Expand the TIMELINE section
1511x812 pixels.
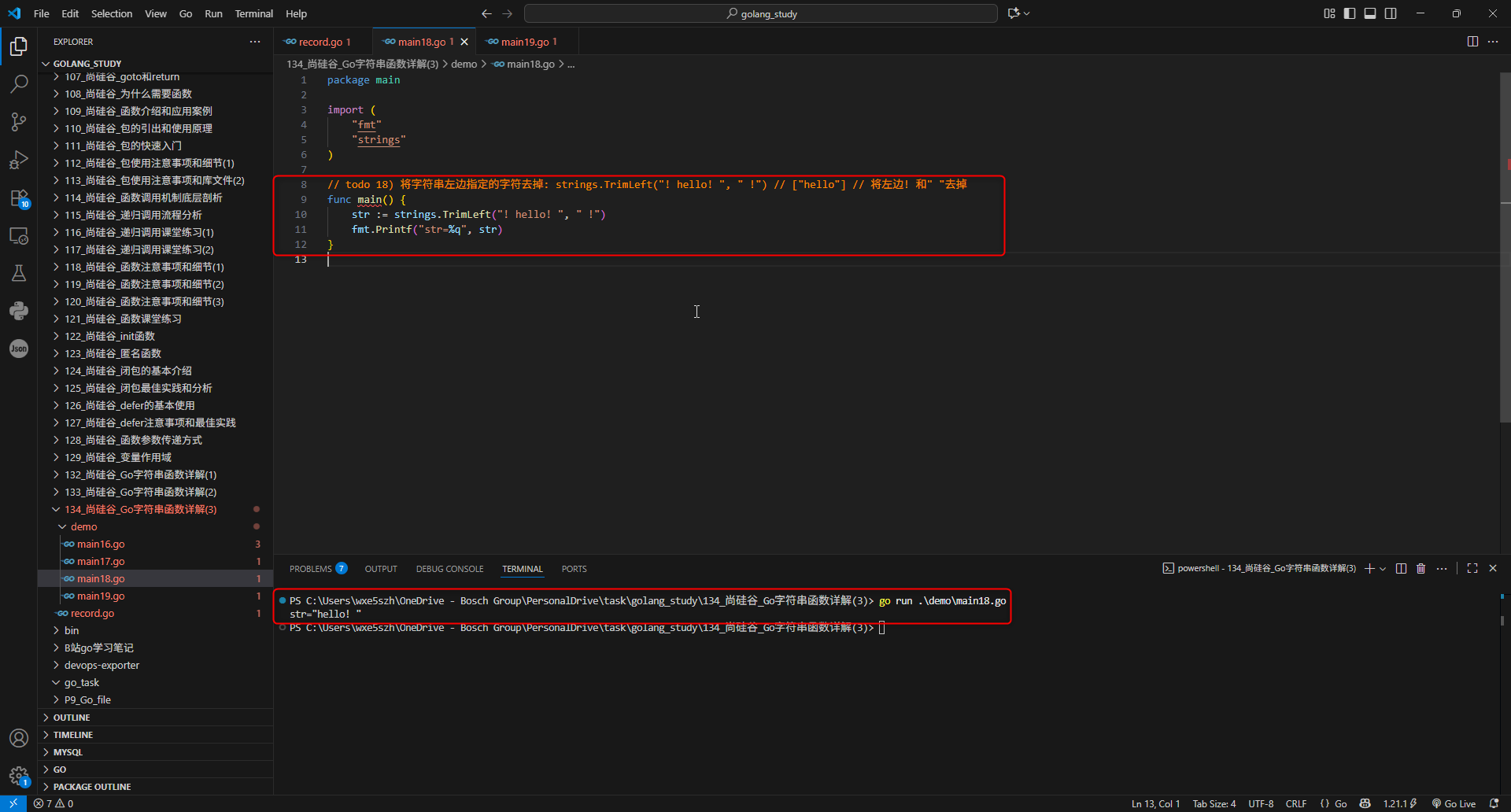155,735
